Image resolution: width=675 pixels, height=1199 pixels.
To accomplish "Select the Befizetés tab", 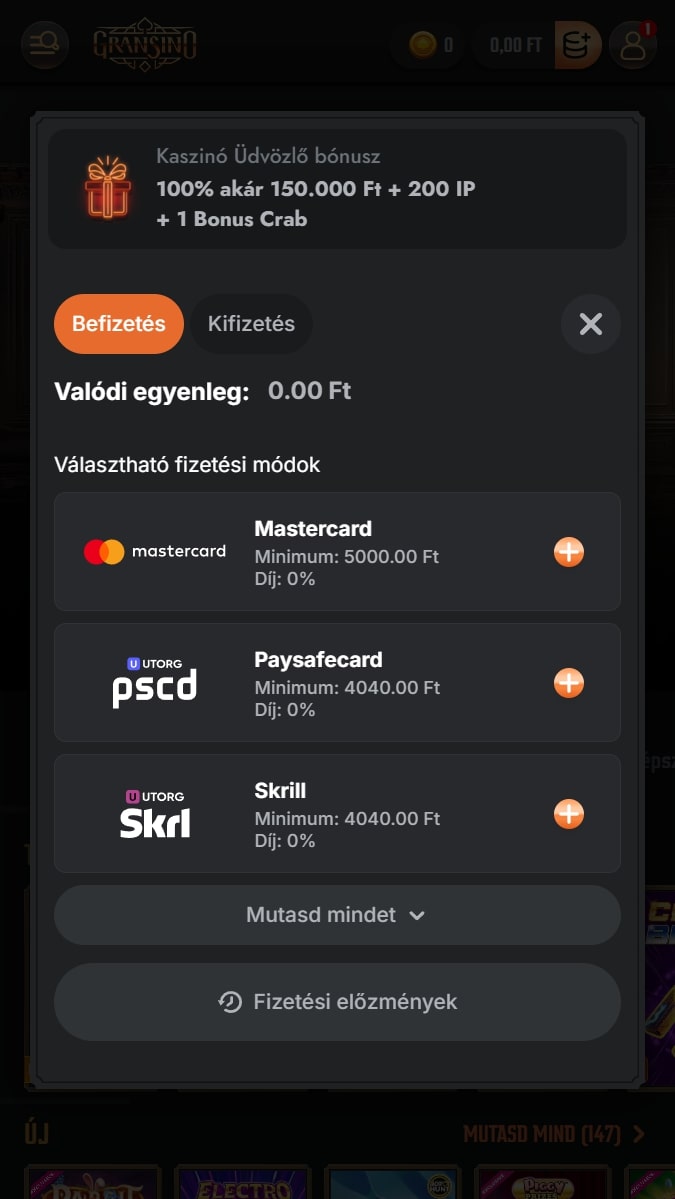I will pos(119,324).
